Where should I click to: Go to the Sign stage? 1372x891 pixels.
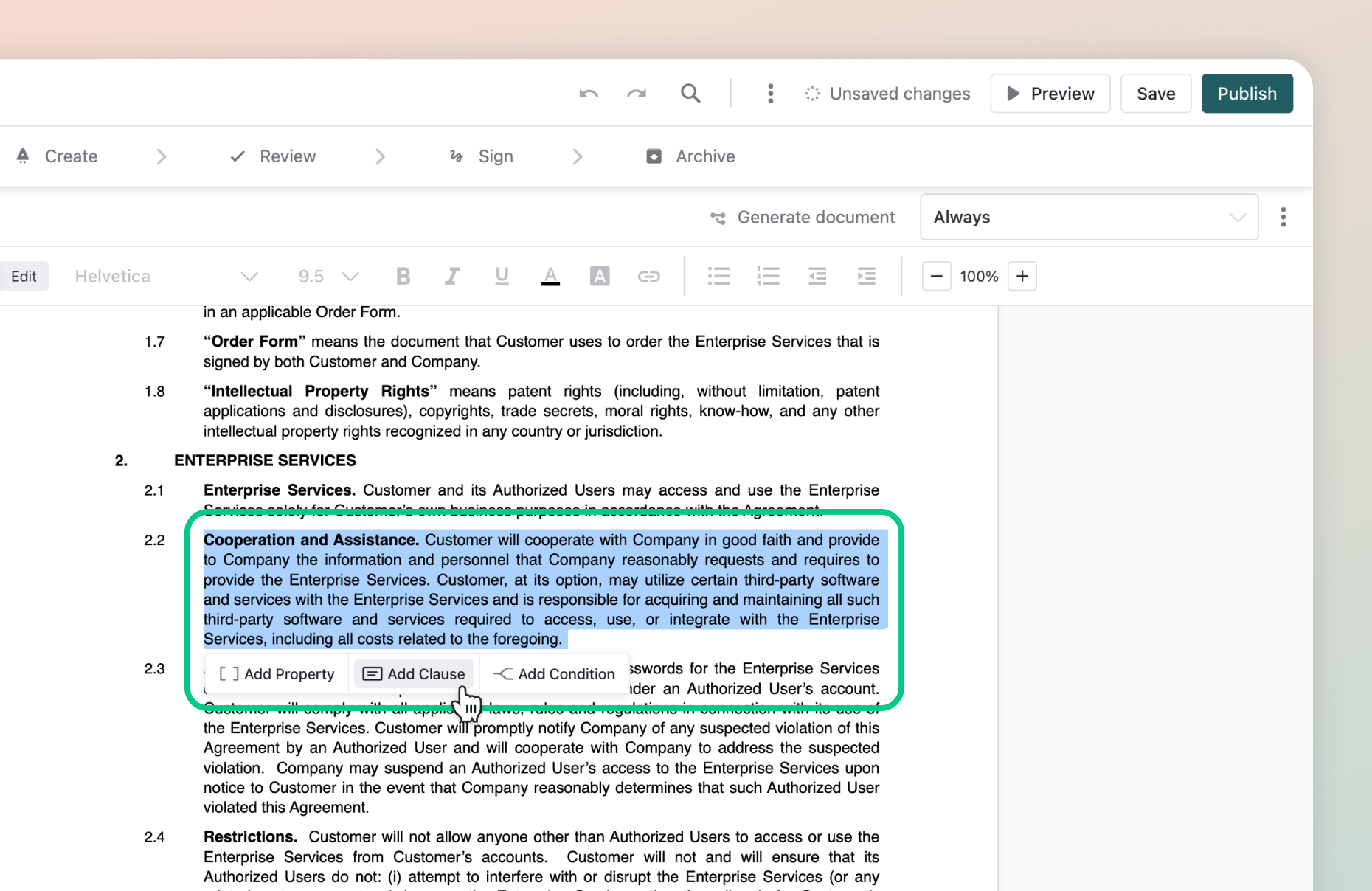[481, 156]
